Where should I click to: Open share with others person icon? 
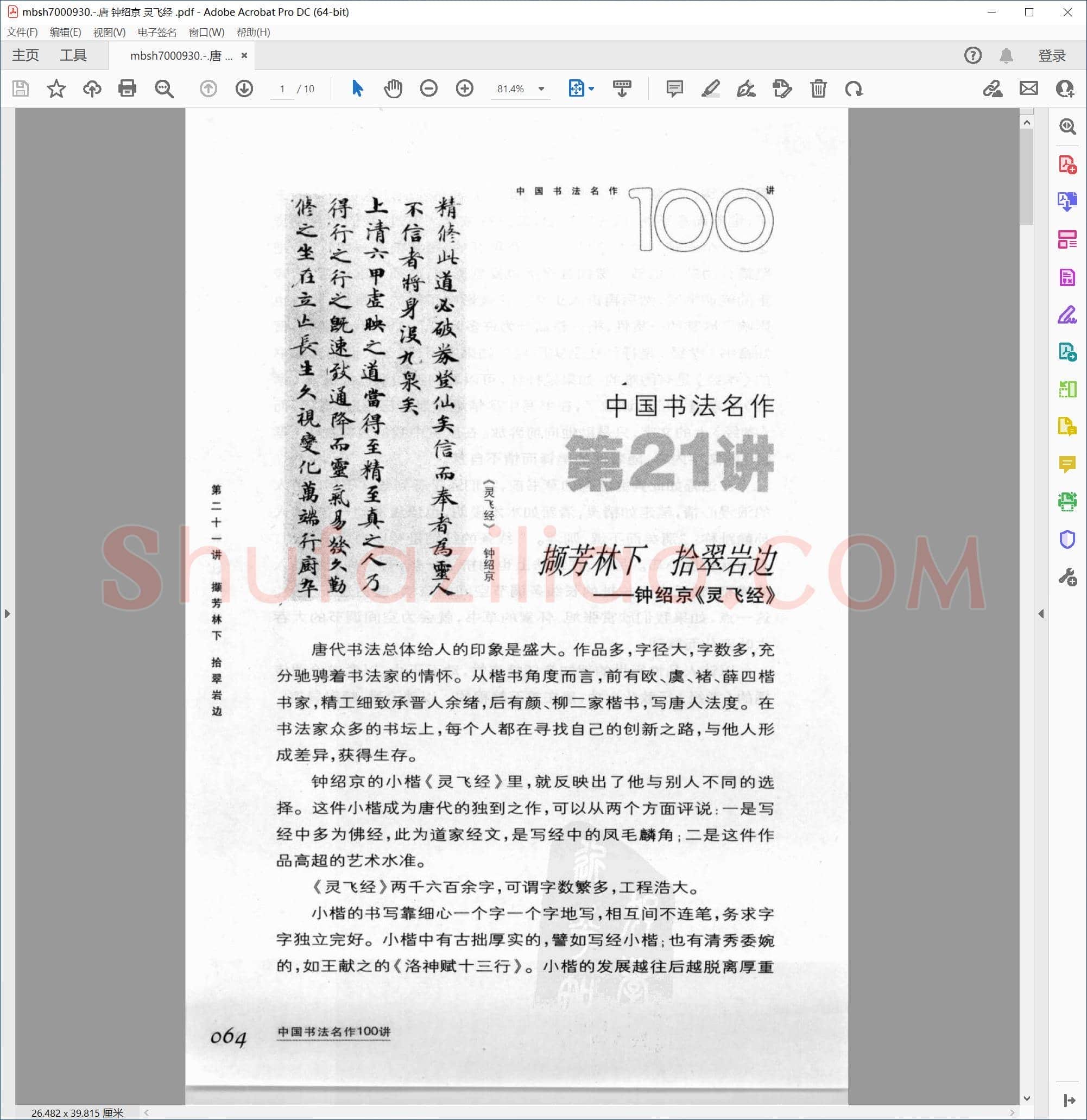[1065, 88]
